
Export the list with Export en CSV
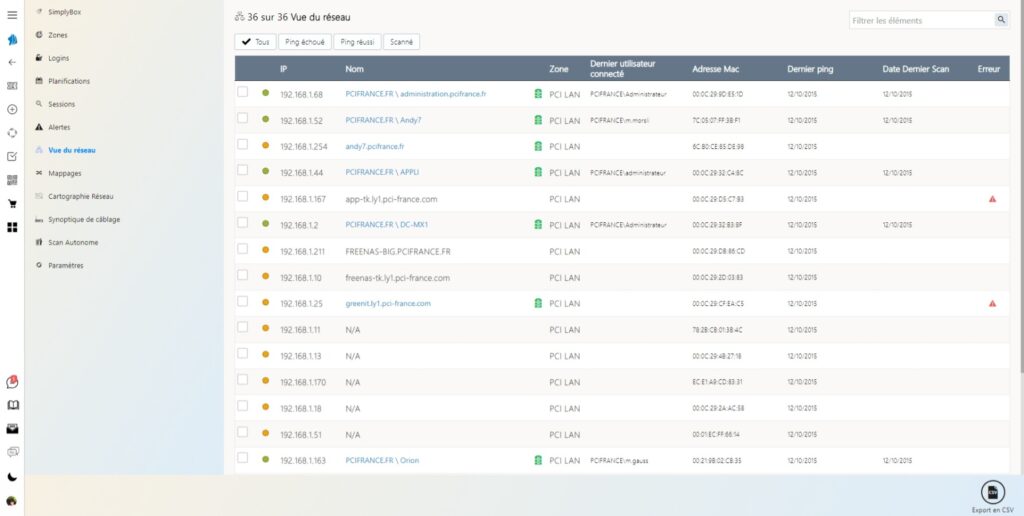992,494
